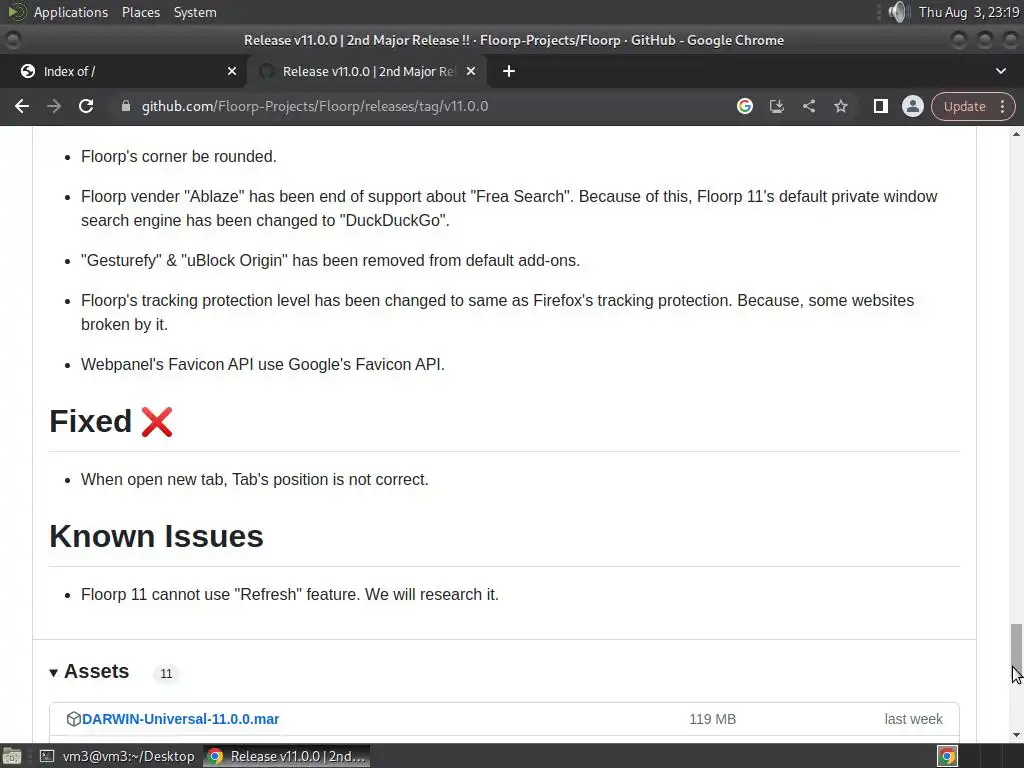Select the 'Release v11.0.0' tab

(x=366, y=71)
